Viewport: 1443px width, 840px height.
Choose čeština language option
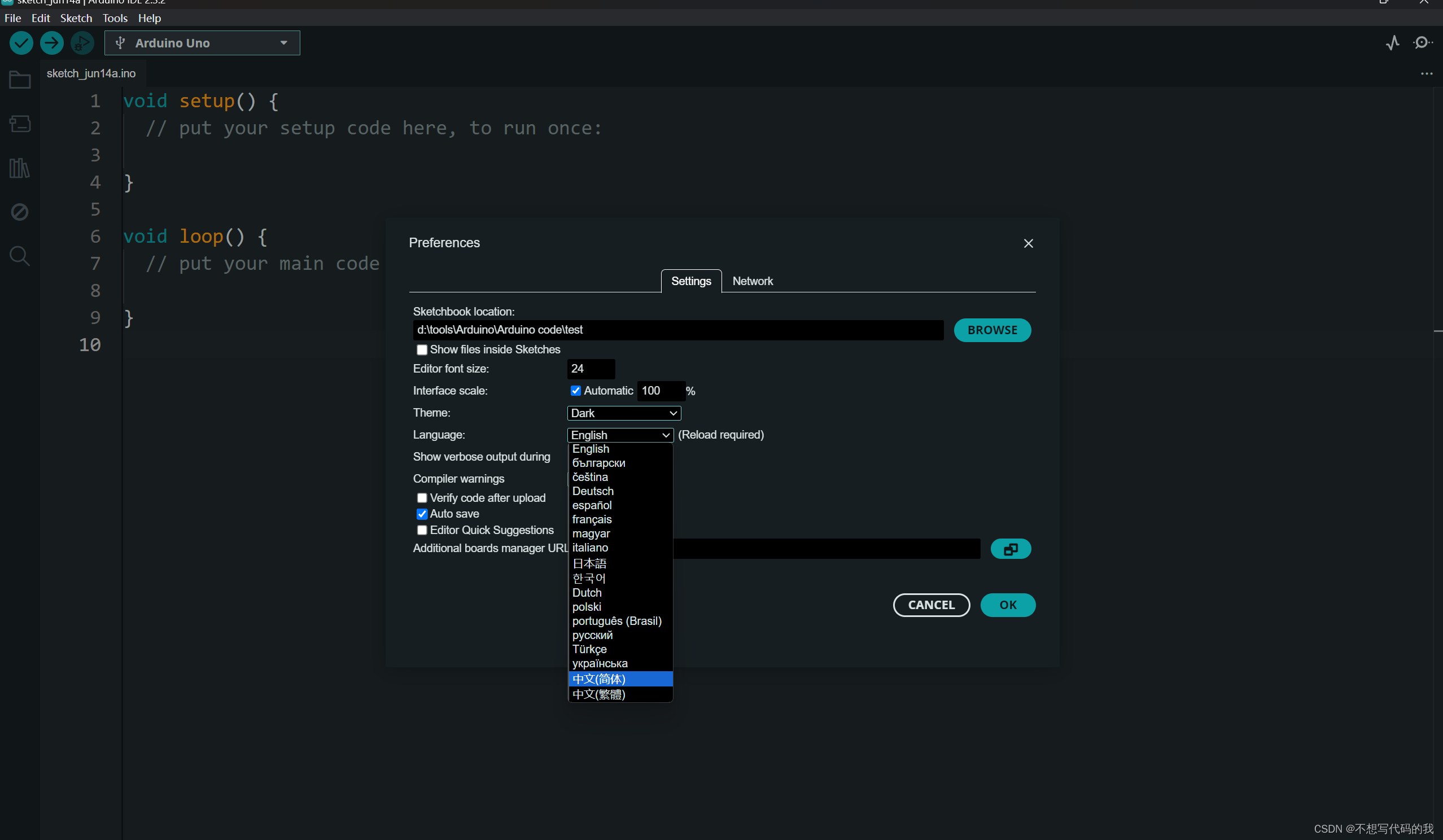click(x=620, y=478)
